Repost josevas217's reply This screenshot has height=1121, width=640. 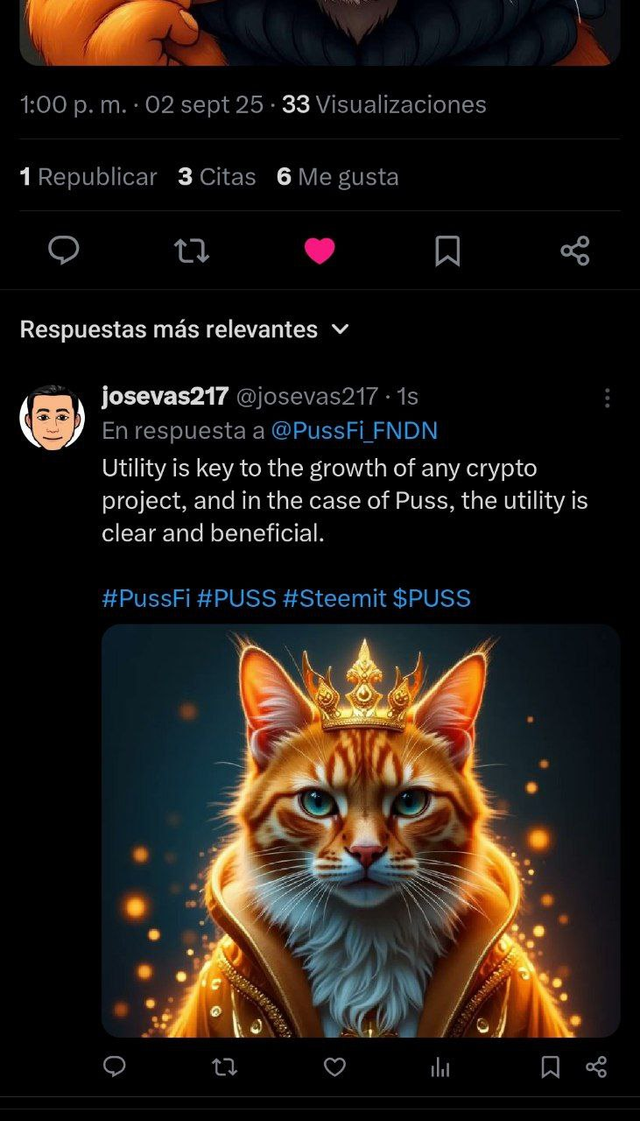[x=225, y=1067]
